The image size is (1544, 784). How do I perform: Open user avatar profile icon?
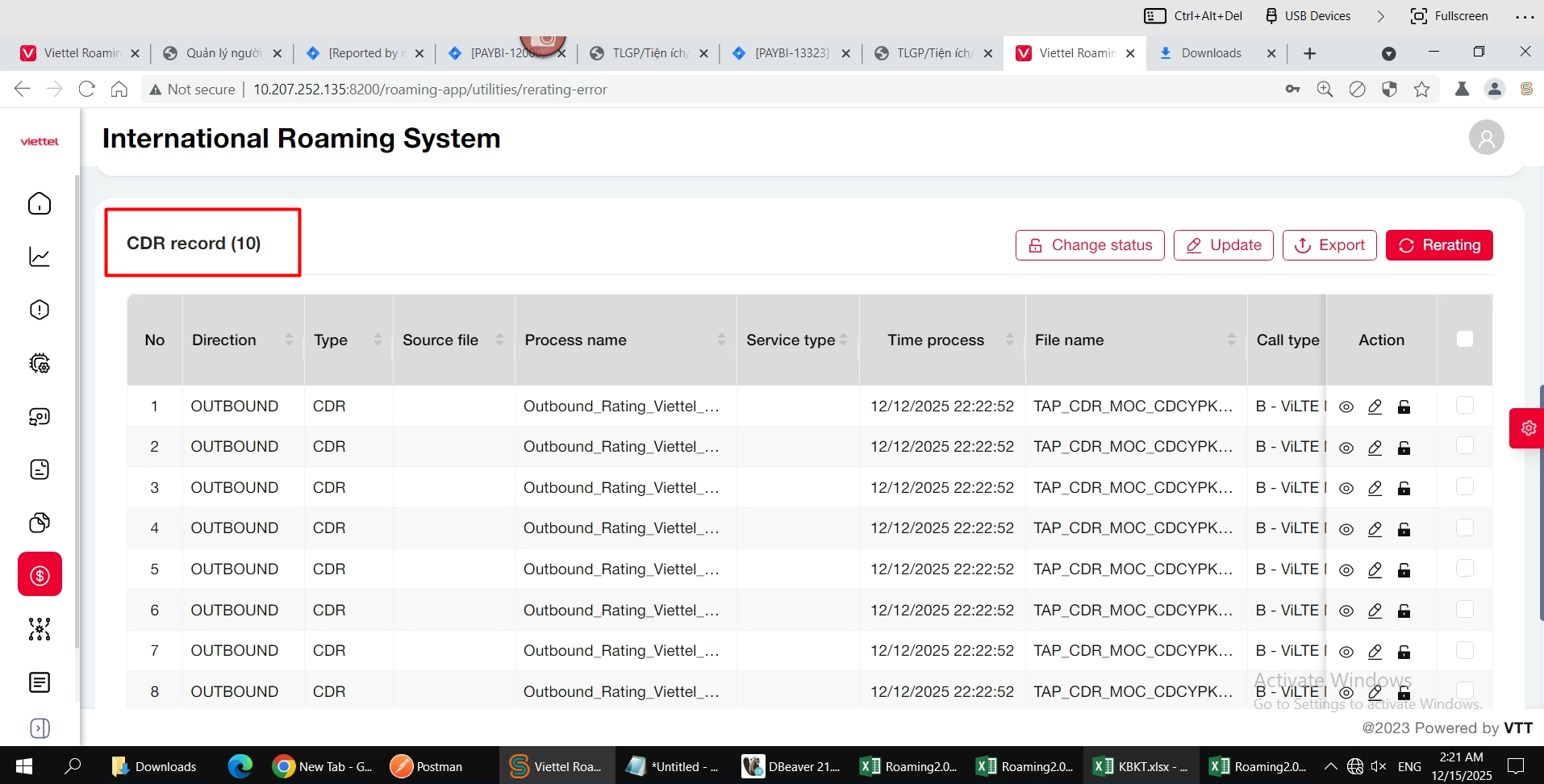(x=1486, y=138)
